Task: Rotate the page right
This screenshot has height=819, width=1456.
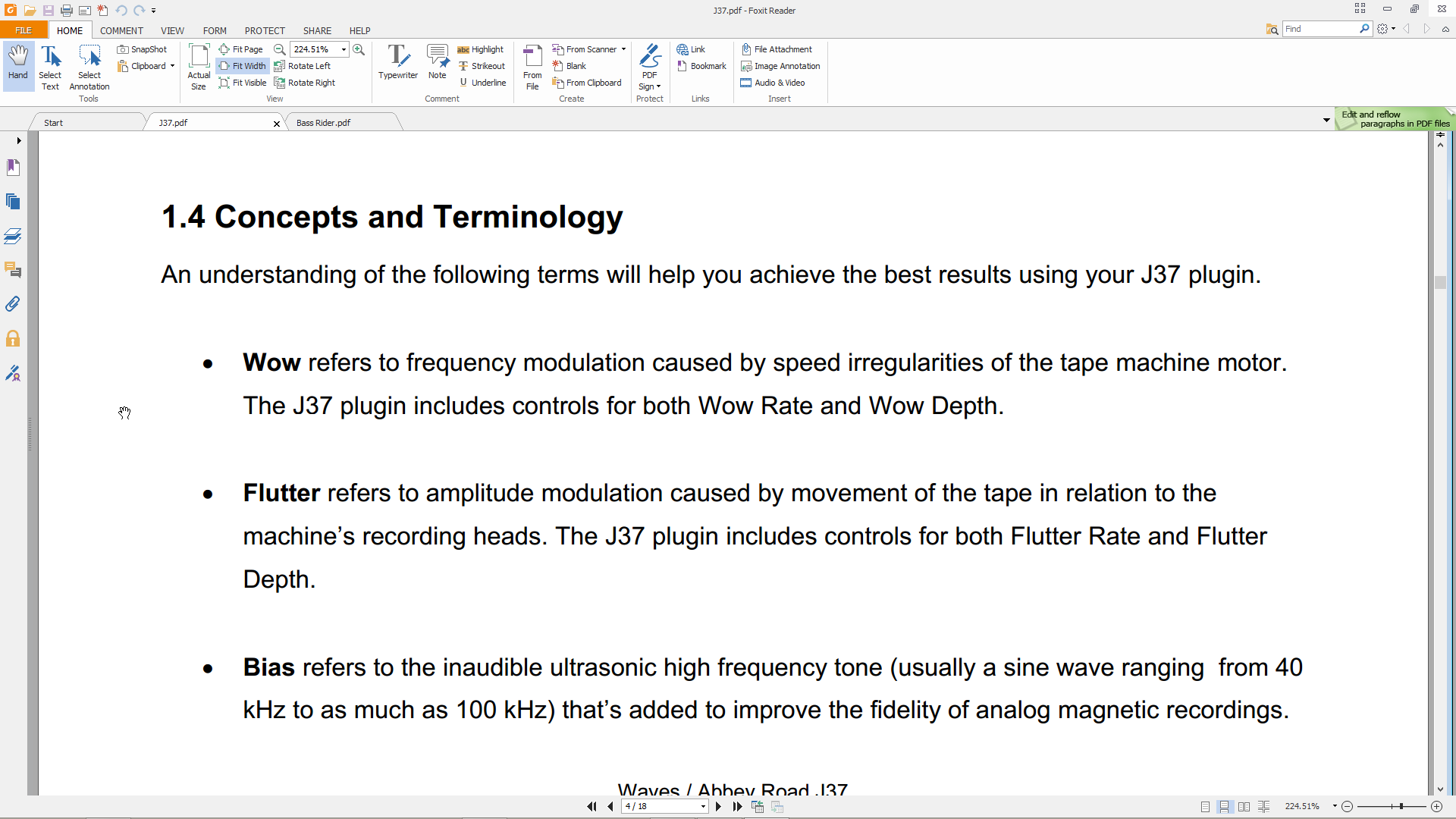Action: pos(304,83)
